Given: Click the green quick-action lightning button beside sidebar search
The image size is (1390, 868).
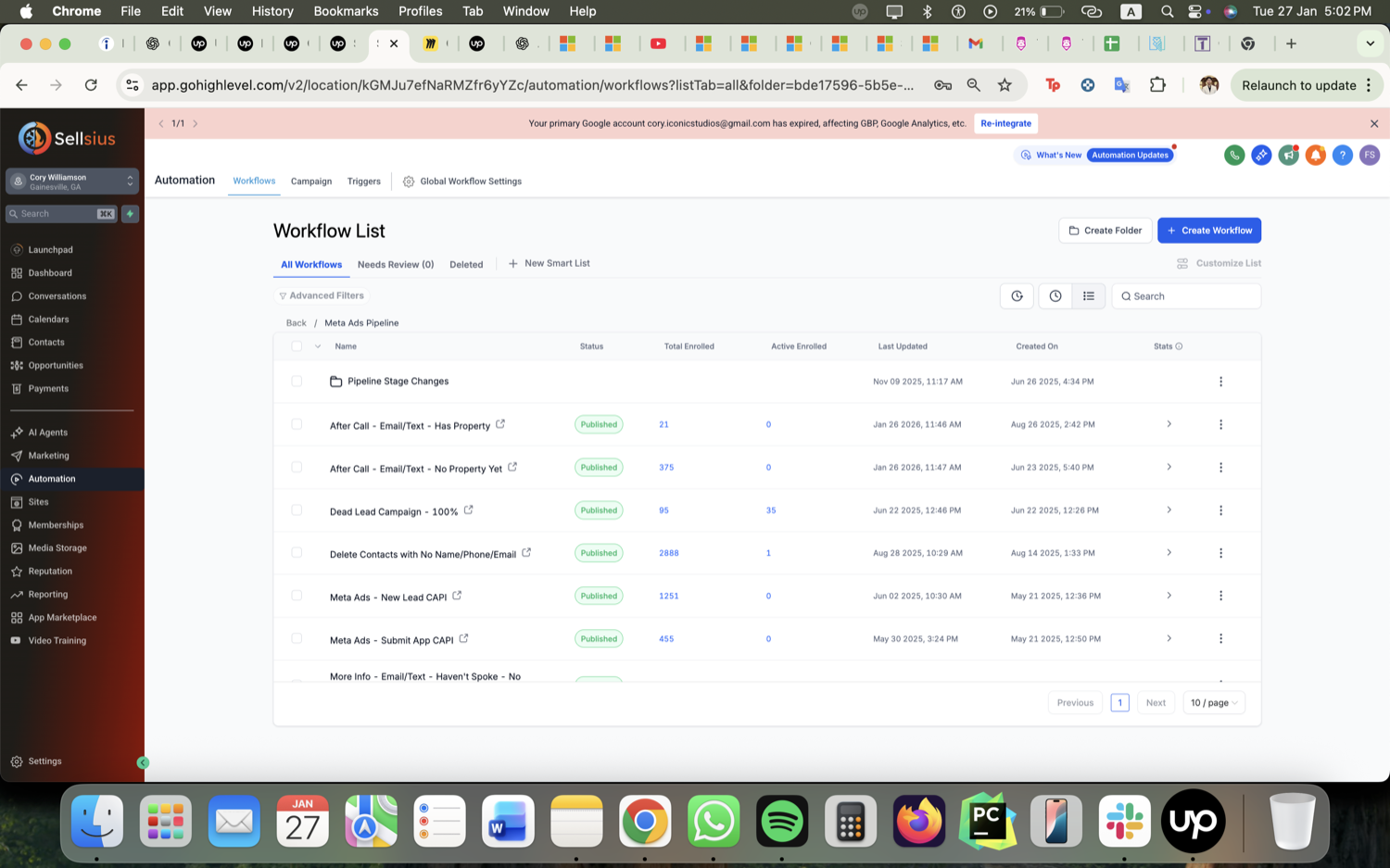Looking at the screenshot, I should point(130,213).
